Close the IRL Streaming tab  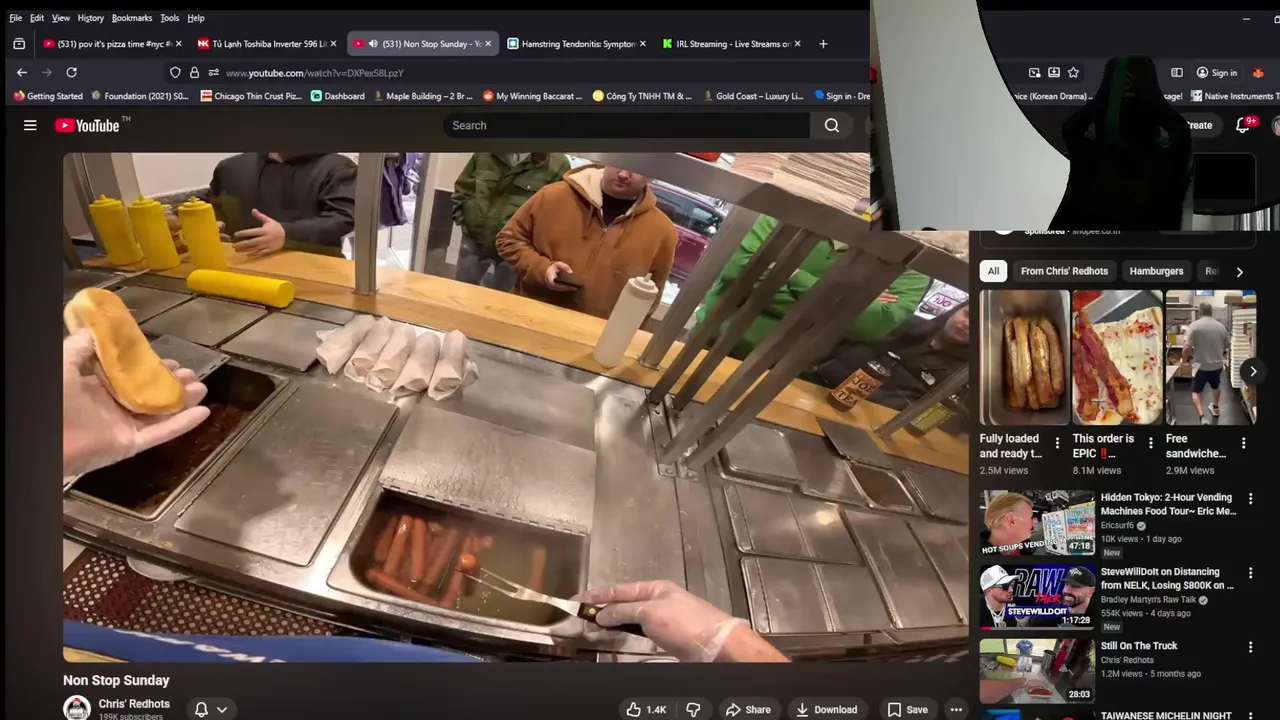[x=797, y=44]
